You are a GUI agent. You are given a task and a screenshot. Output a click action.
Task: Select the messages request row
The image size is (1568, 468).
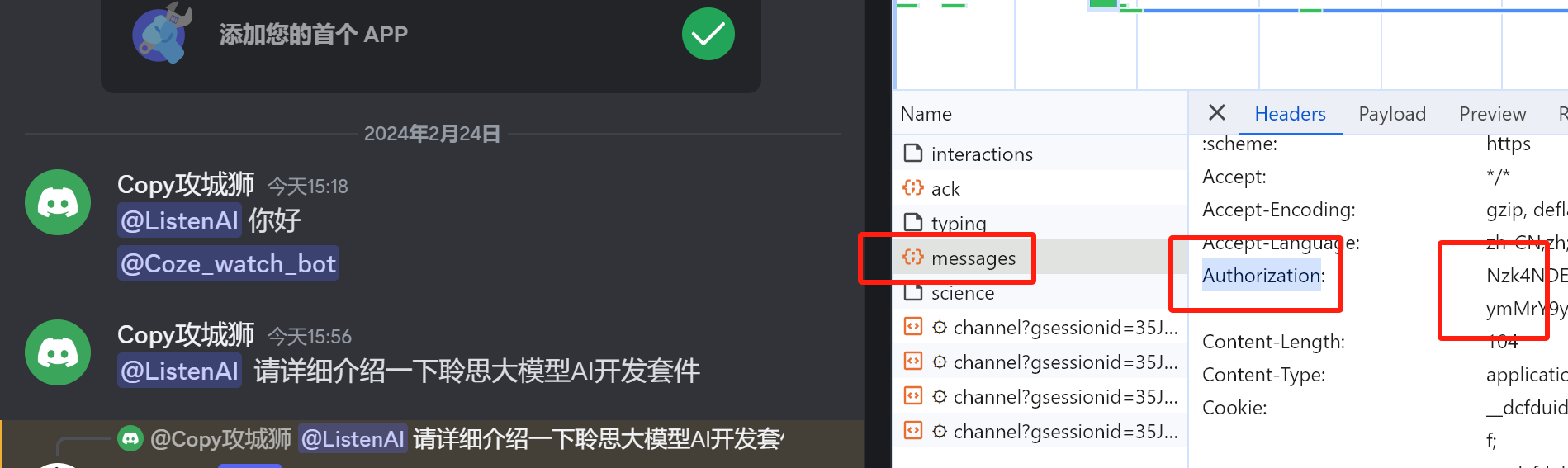[x=1042, y=258]
